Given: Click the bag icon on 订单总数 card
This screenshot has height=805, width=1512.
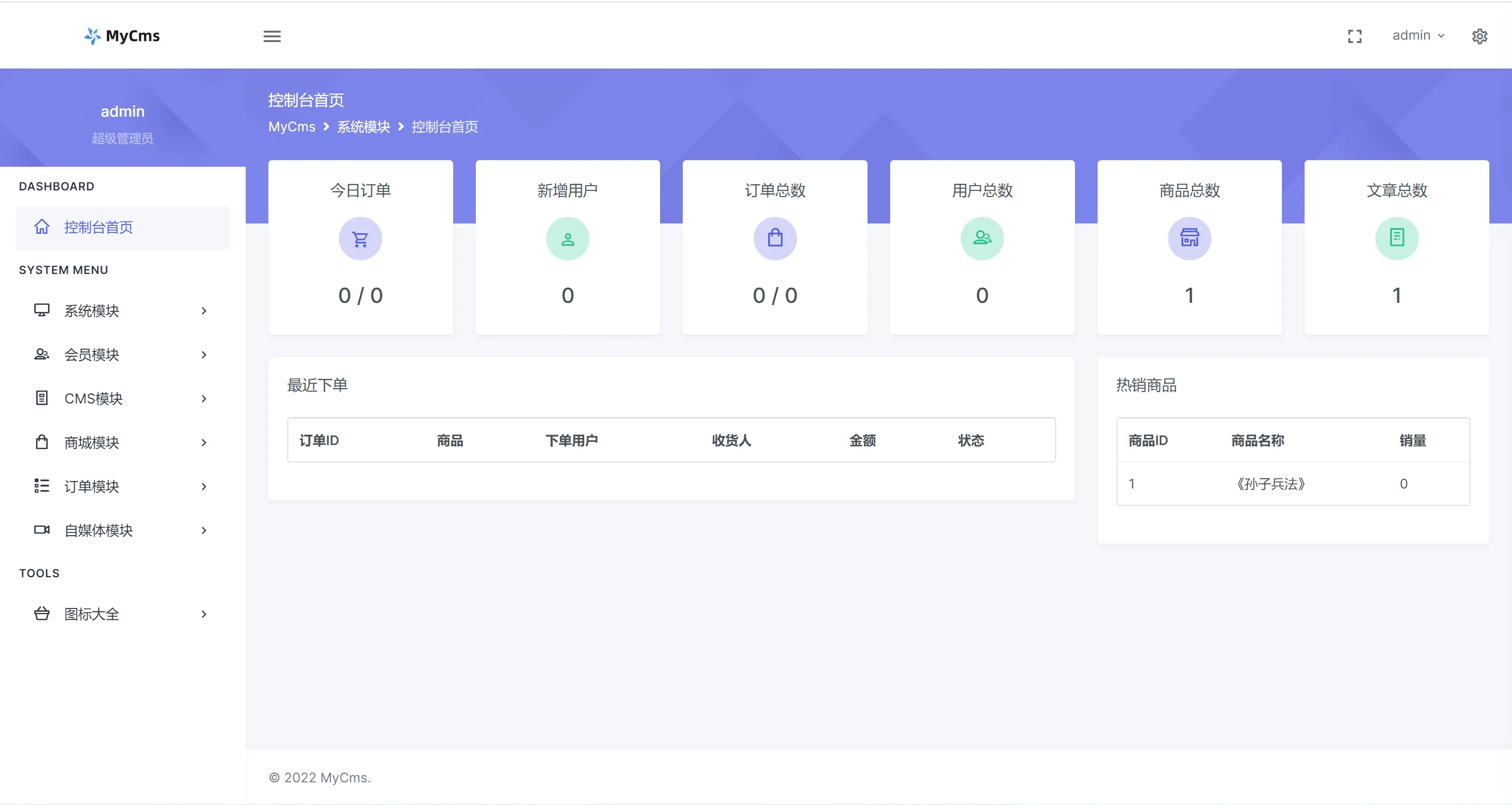Looking at the screenshot, I should tap(775, 238).
